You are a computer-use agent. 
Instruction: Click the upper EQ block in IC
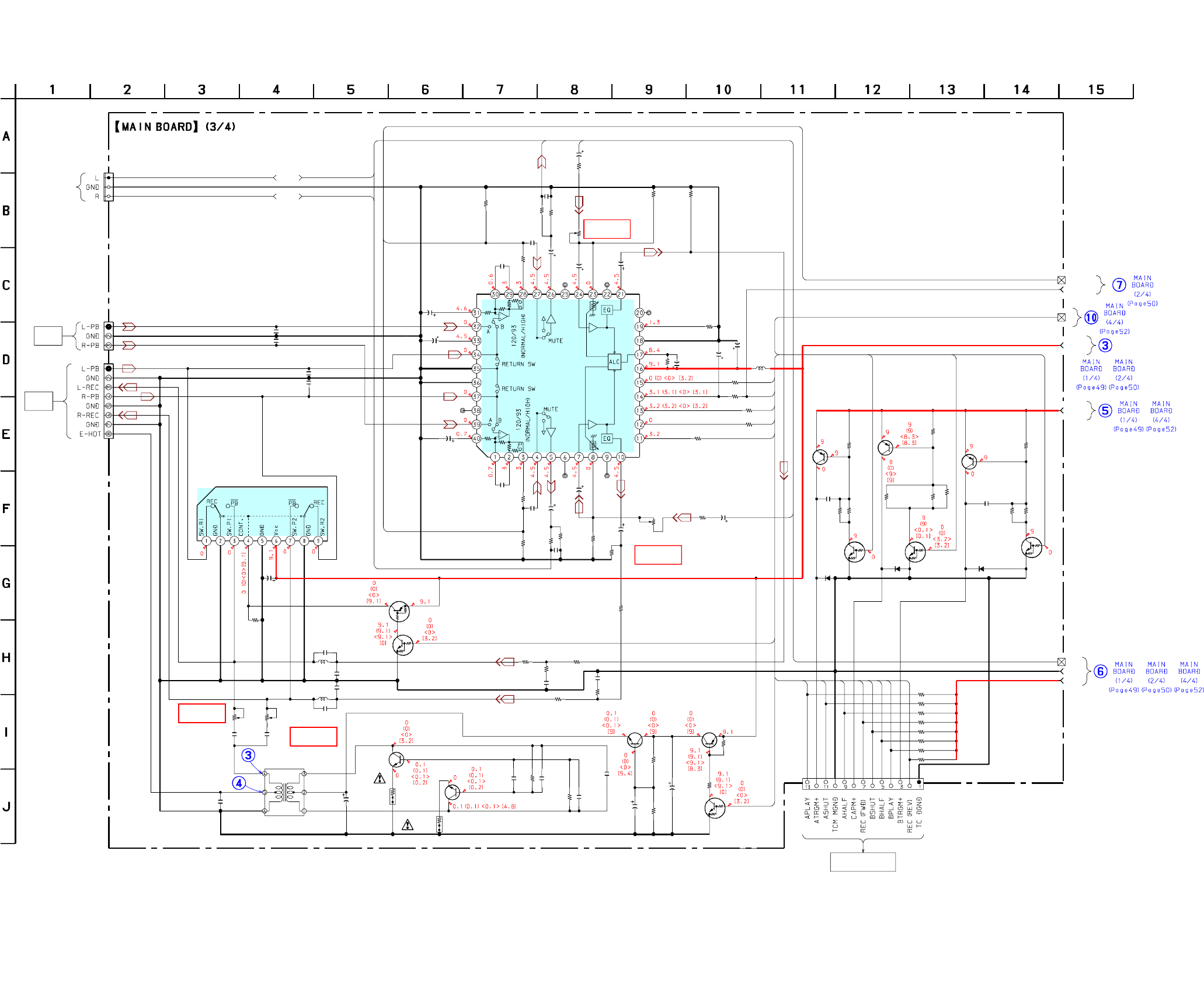(x=607, y=310)
